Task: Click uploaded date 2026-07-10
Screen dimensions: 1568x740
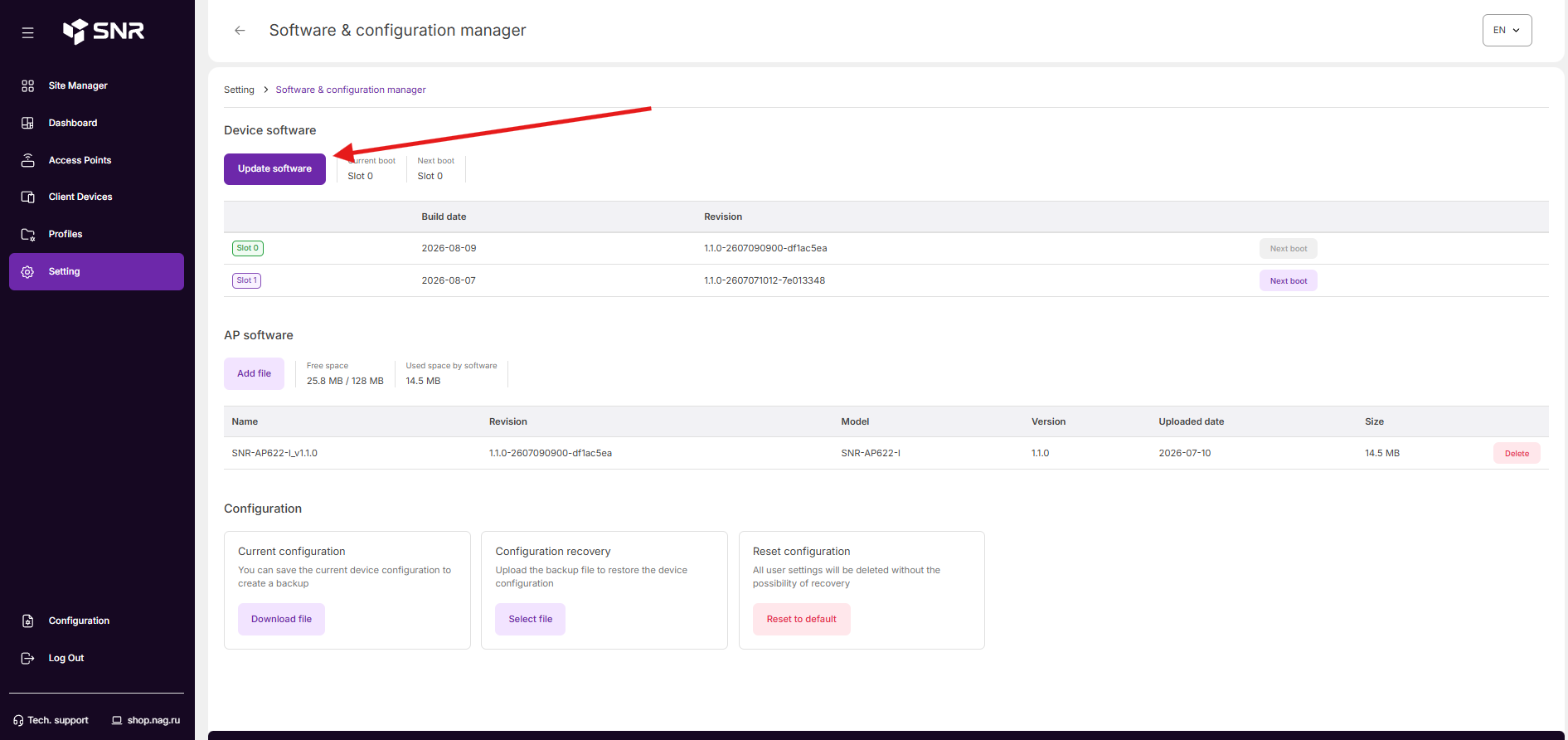Action: [1184, 453]
